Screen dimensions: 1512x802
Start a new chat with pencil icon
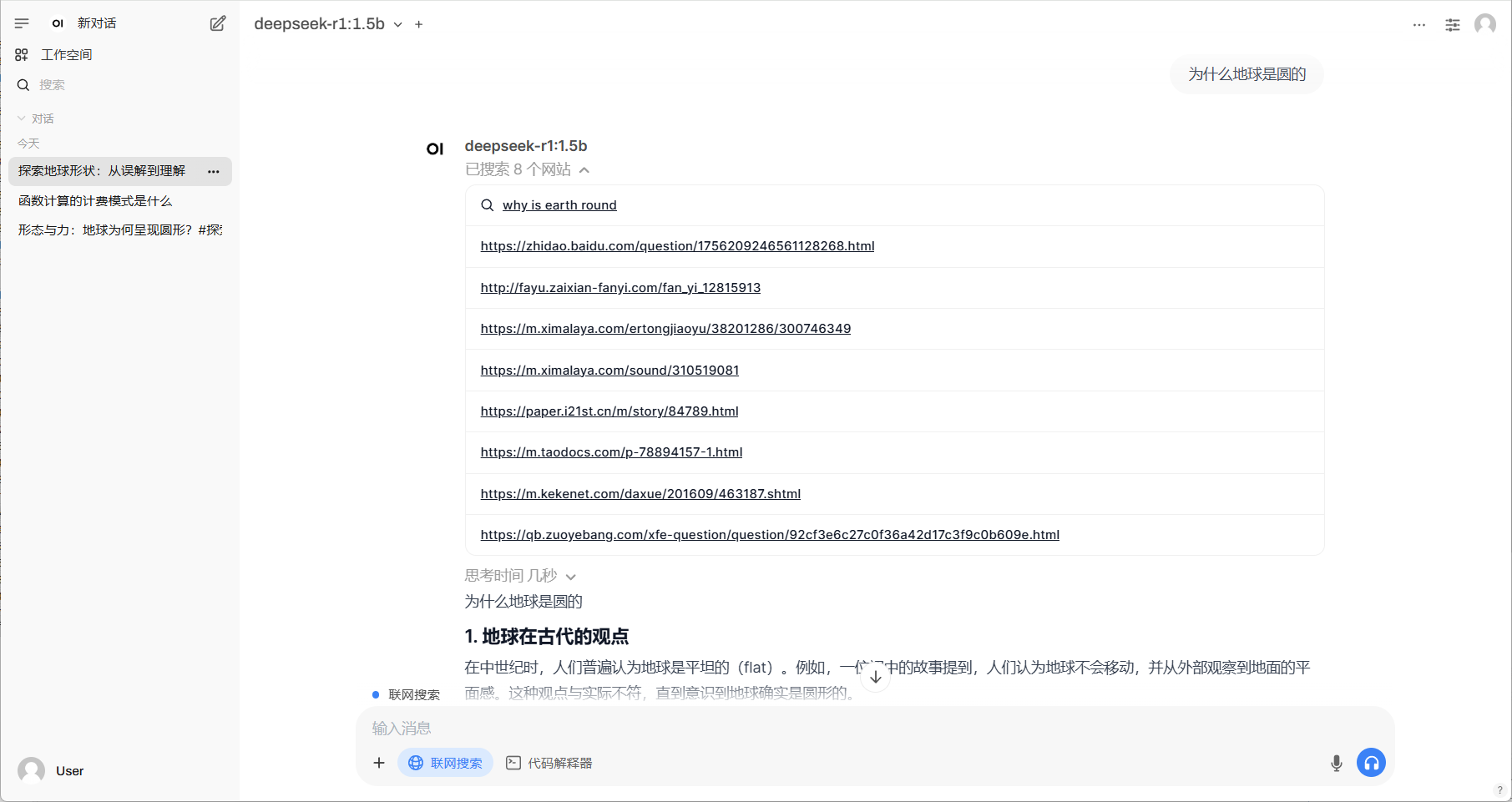pyautogui.click(x=218, y=23)
